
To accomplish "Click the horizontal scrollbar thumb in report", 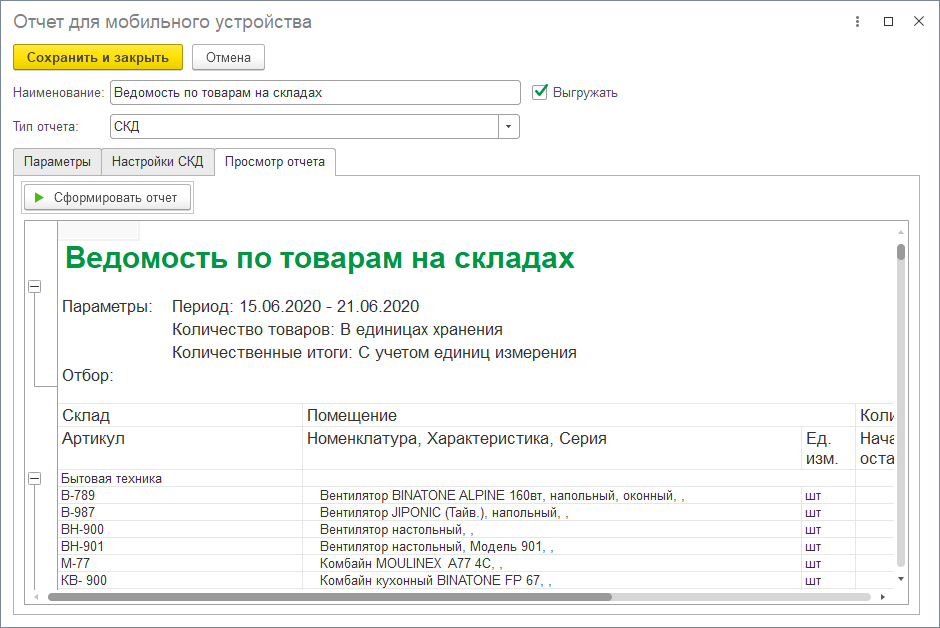I will pyautogui.click(x=330, y=597).
